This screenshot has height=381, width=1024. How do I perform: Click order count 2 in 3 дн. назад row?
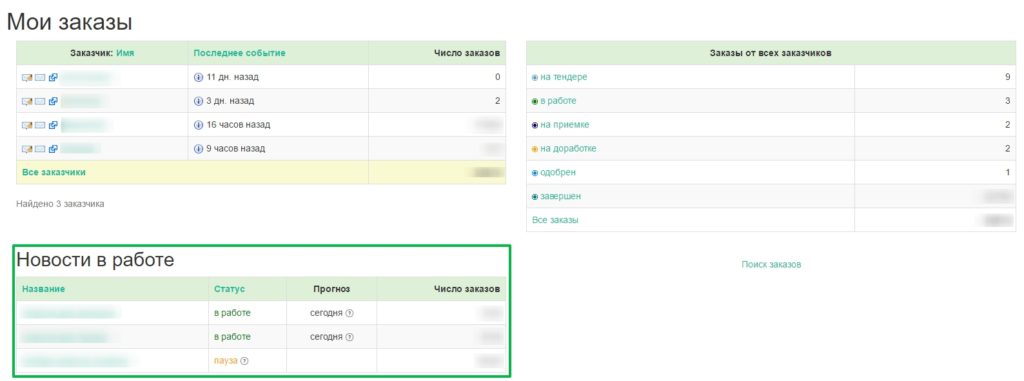click(x=498, y=101)
